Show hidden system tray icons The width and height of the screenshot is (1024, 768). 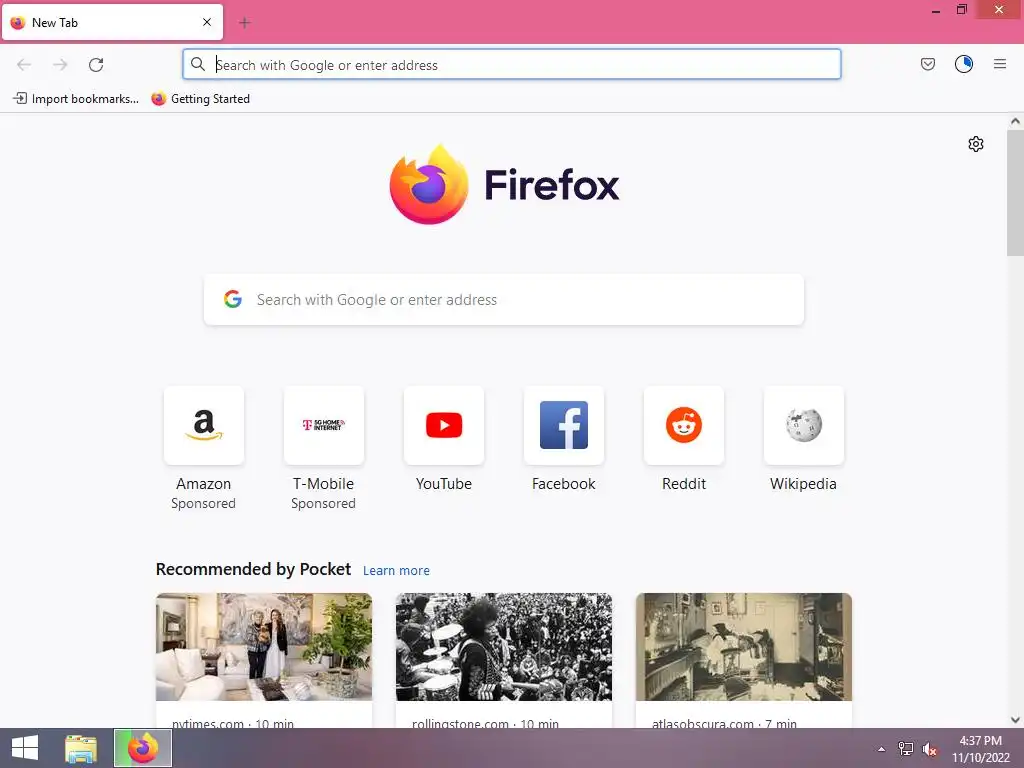click(x=882, y=749)
